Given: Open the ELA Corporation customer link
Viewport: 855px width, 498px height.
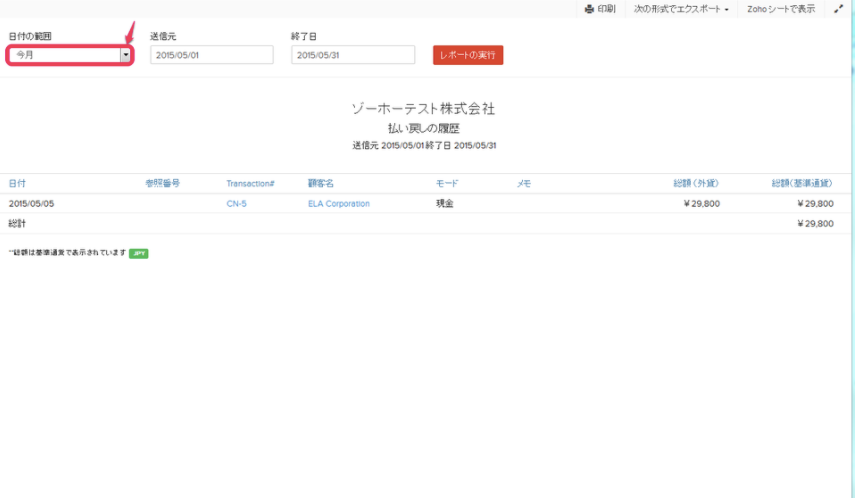Looking at the screenshot, I should pyautogui.click(x=338, y=204).
